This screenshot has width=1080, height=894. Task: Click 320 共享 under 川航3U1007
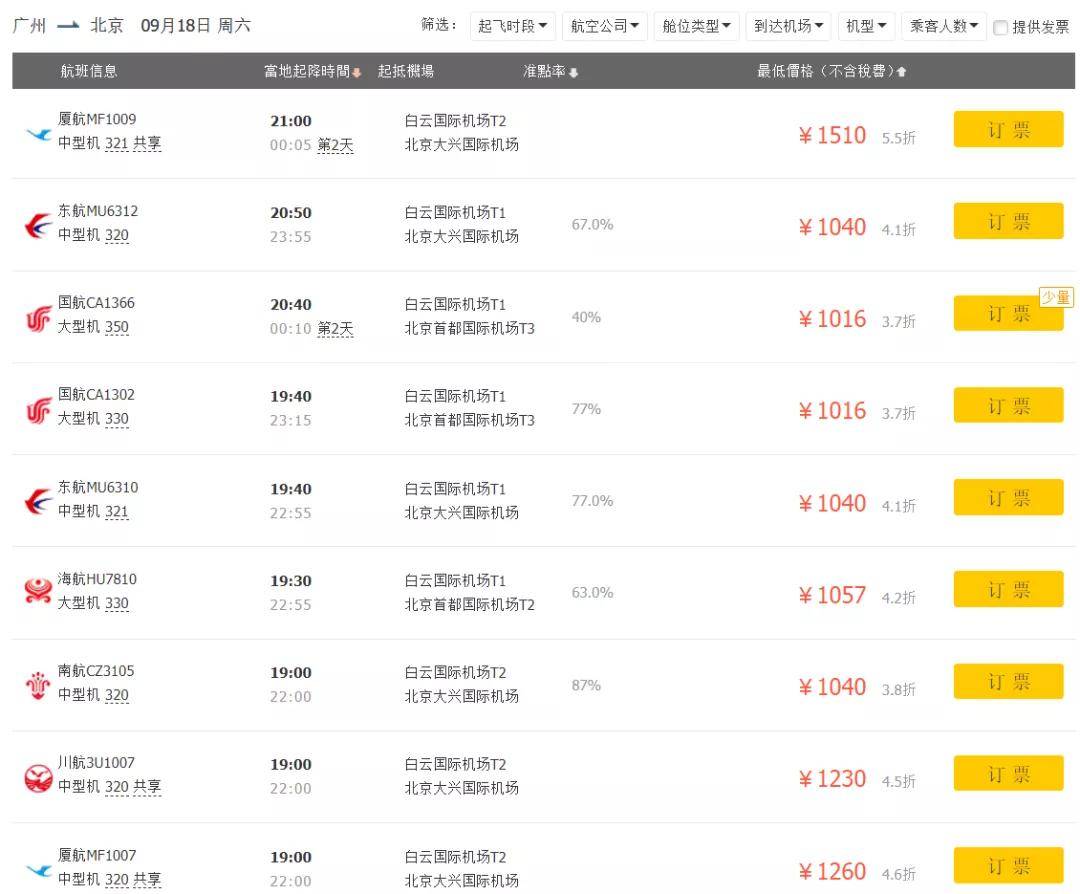coord(133,787)
